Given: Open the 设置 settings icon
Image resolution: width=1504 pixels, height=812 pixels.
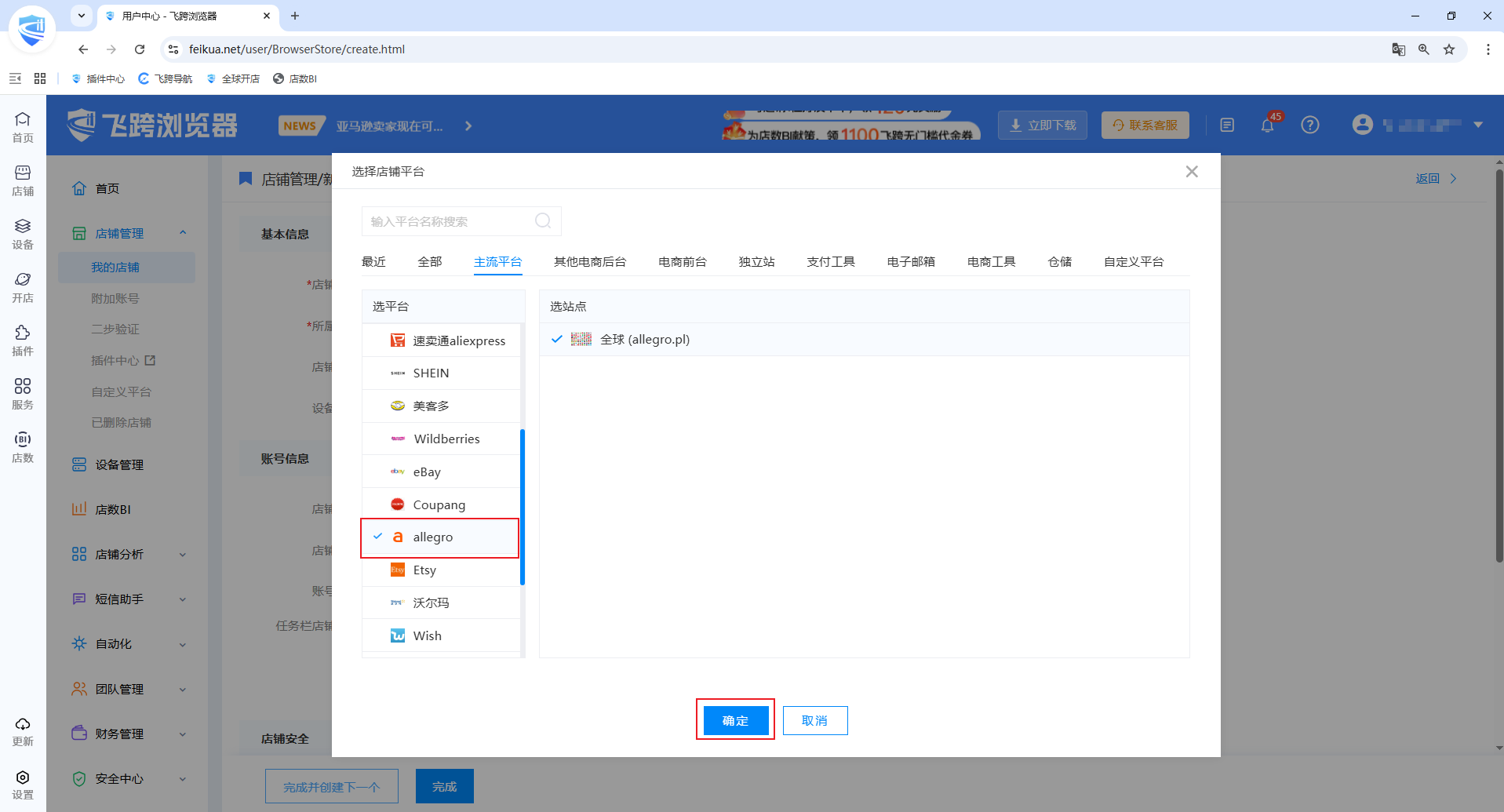Looking at the screenshot, I should point(23,784).
